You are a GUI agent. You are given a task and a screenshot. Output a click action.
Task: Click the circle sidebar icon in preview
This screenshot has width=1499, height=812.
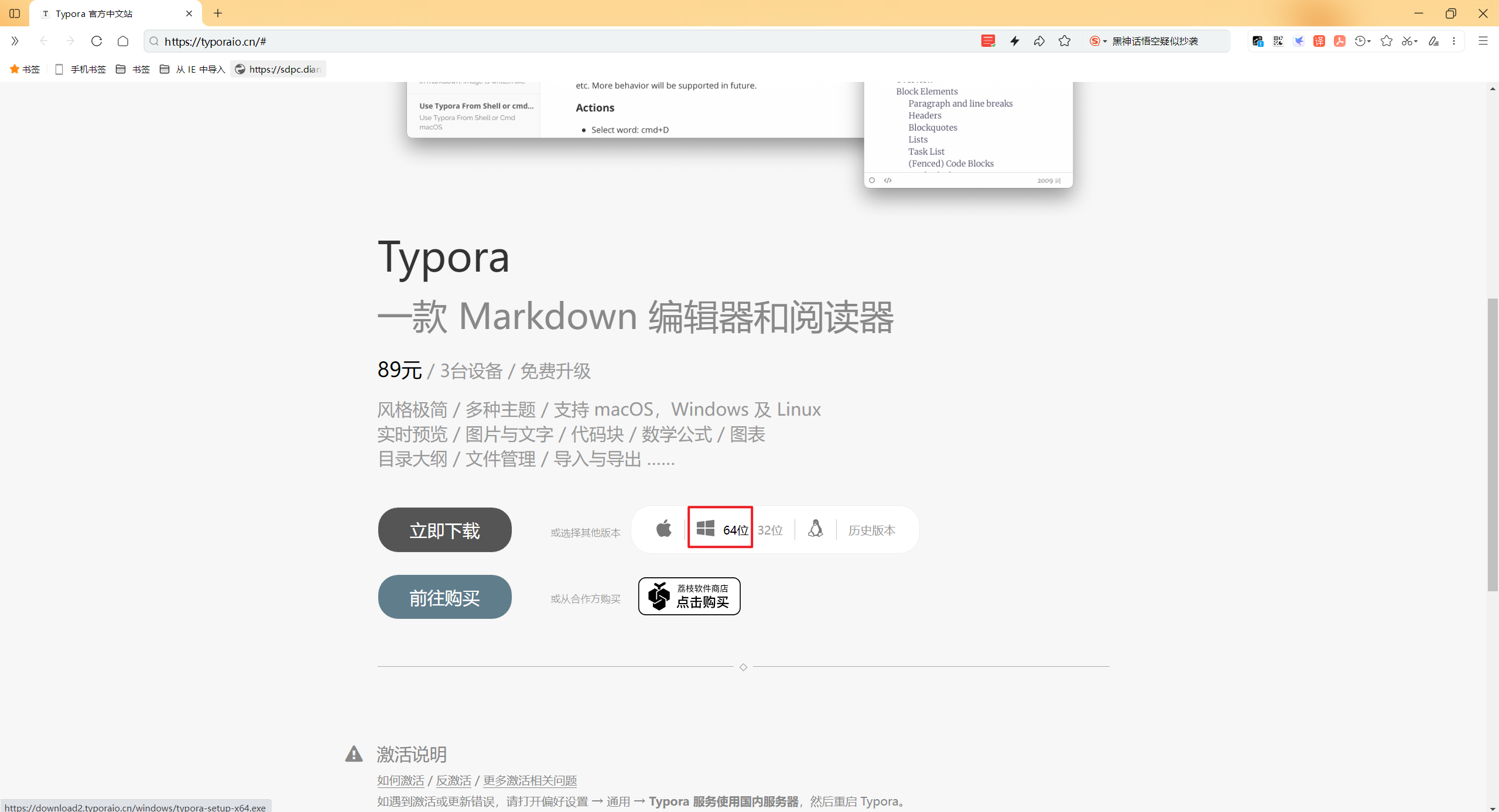(x=872, y=180)
